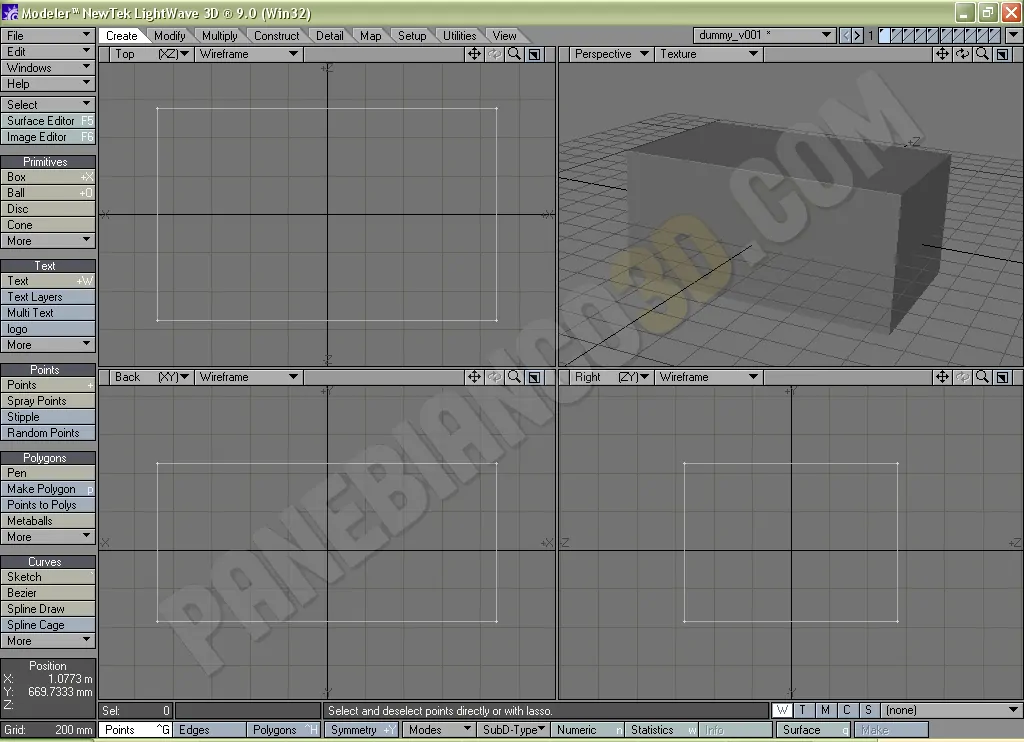1024x742 pixels.
Task: Select the highlighted layer 1 slot
Action: pyautogui.click(x=884, y=35)
